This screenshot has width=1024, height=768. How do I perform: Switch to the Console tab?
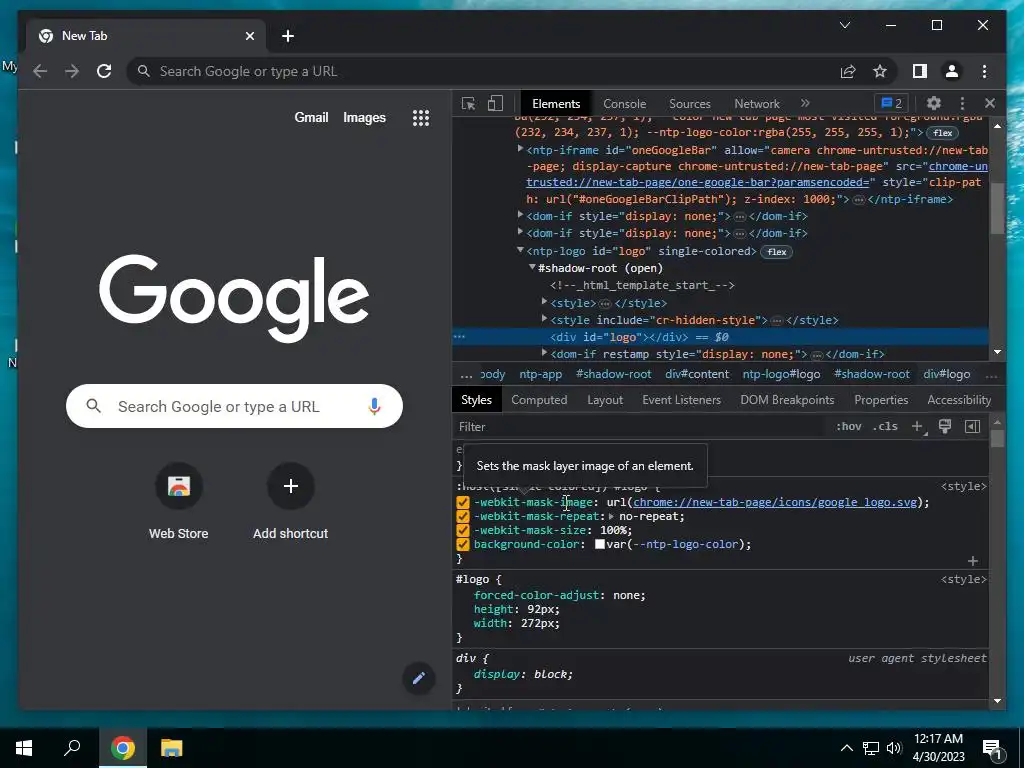click(624, 104)
